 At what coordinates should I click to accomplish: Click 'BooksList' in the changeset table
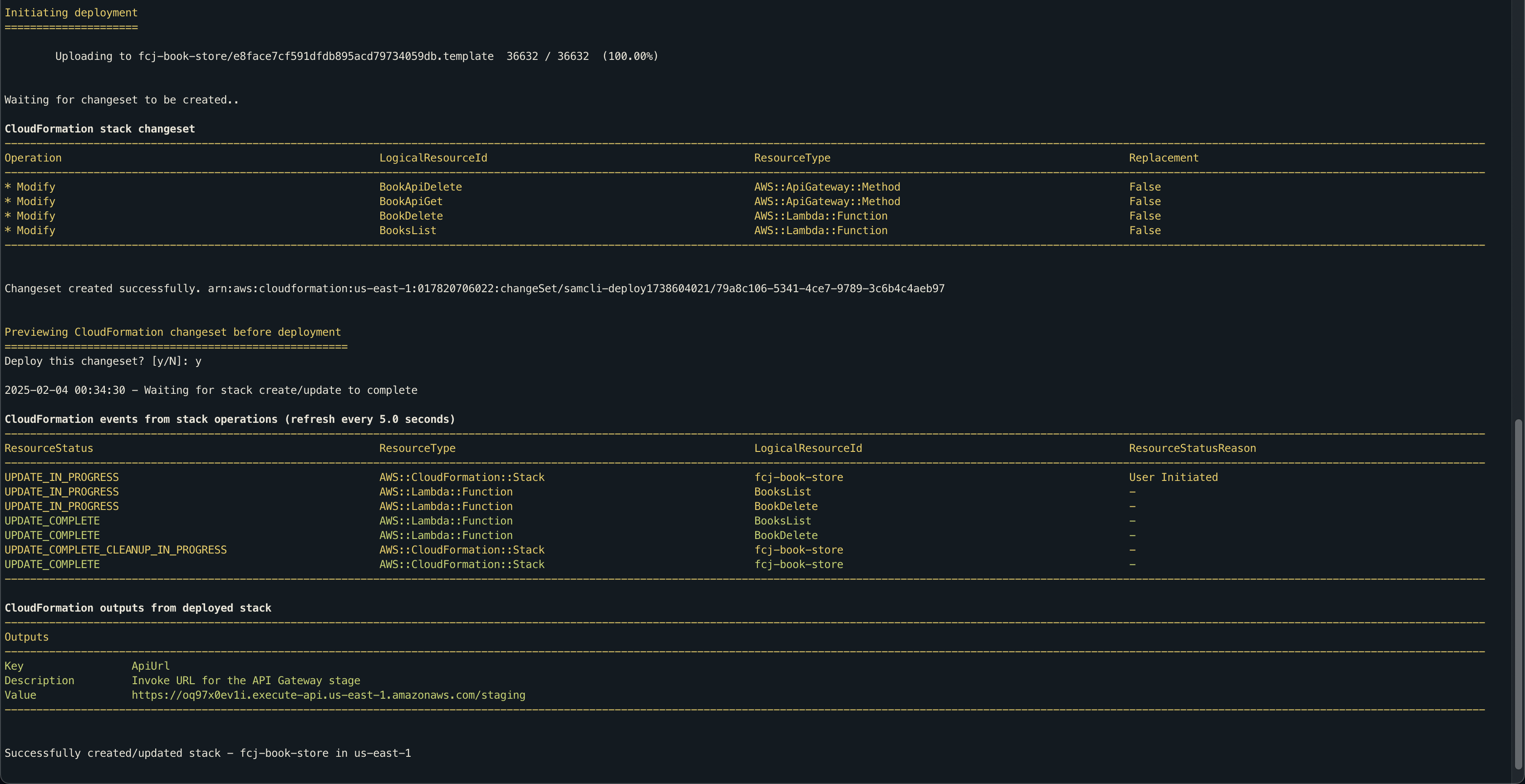point(408,231)
